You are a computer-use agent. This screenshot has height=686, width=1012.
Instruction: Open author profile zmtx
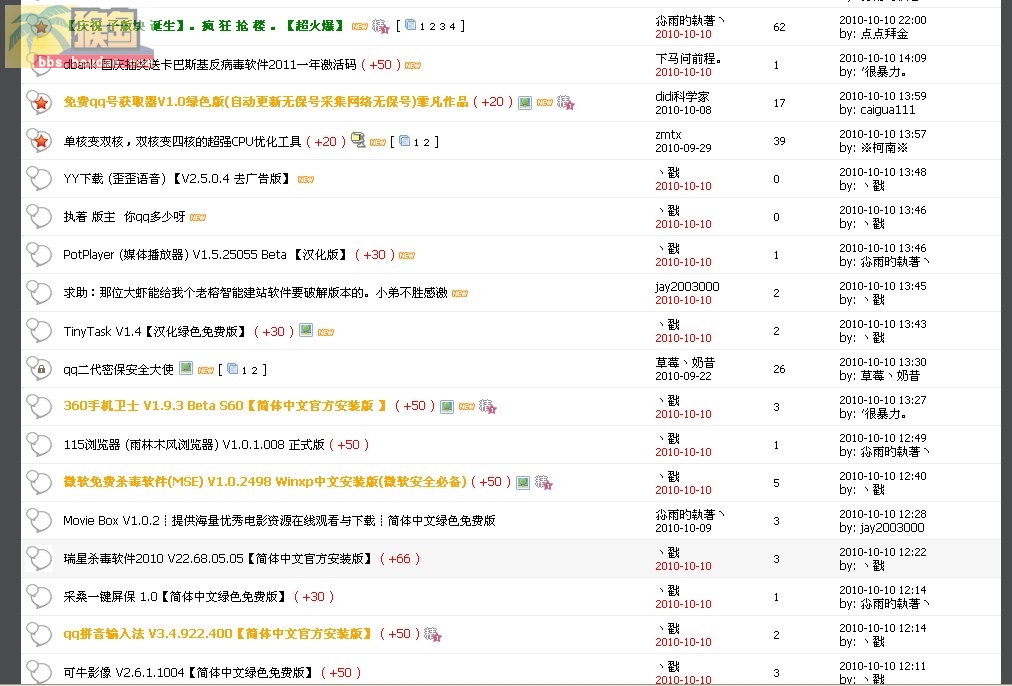[x=668, y=135]
